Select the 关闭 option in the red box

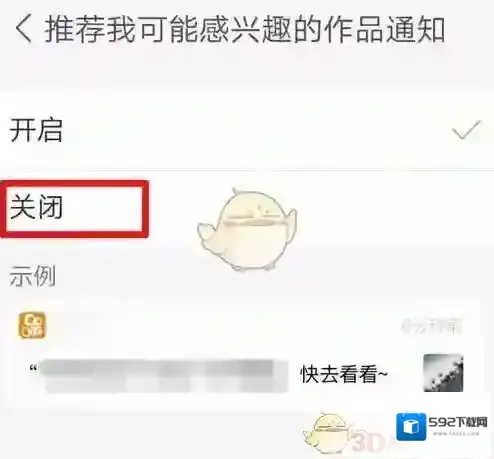[x=37, y=207]
